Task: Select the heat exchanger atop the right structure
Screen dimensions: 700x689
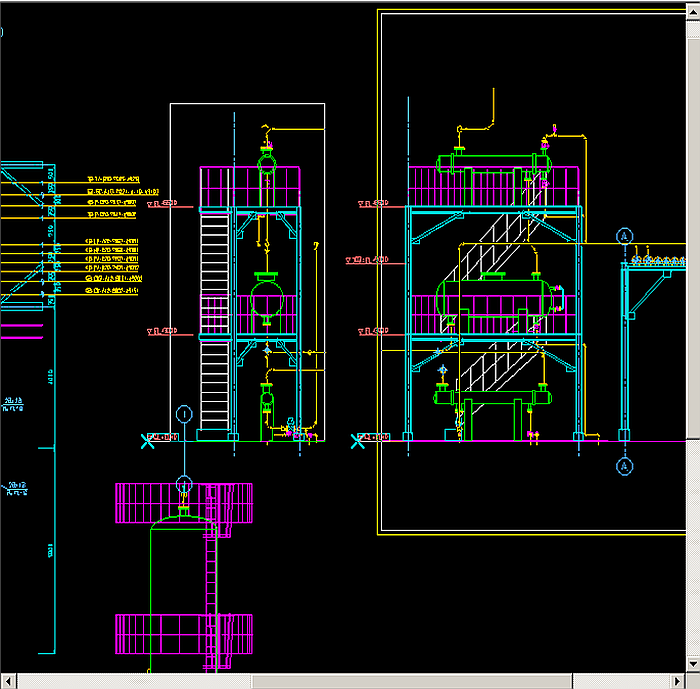Action: [495, 162]
